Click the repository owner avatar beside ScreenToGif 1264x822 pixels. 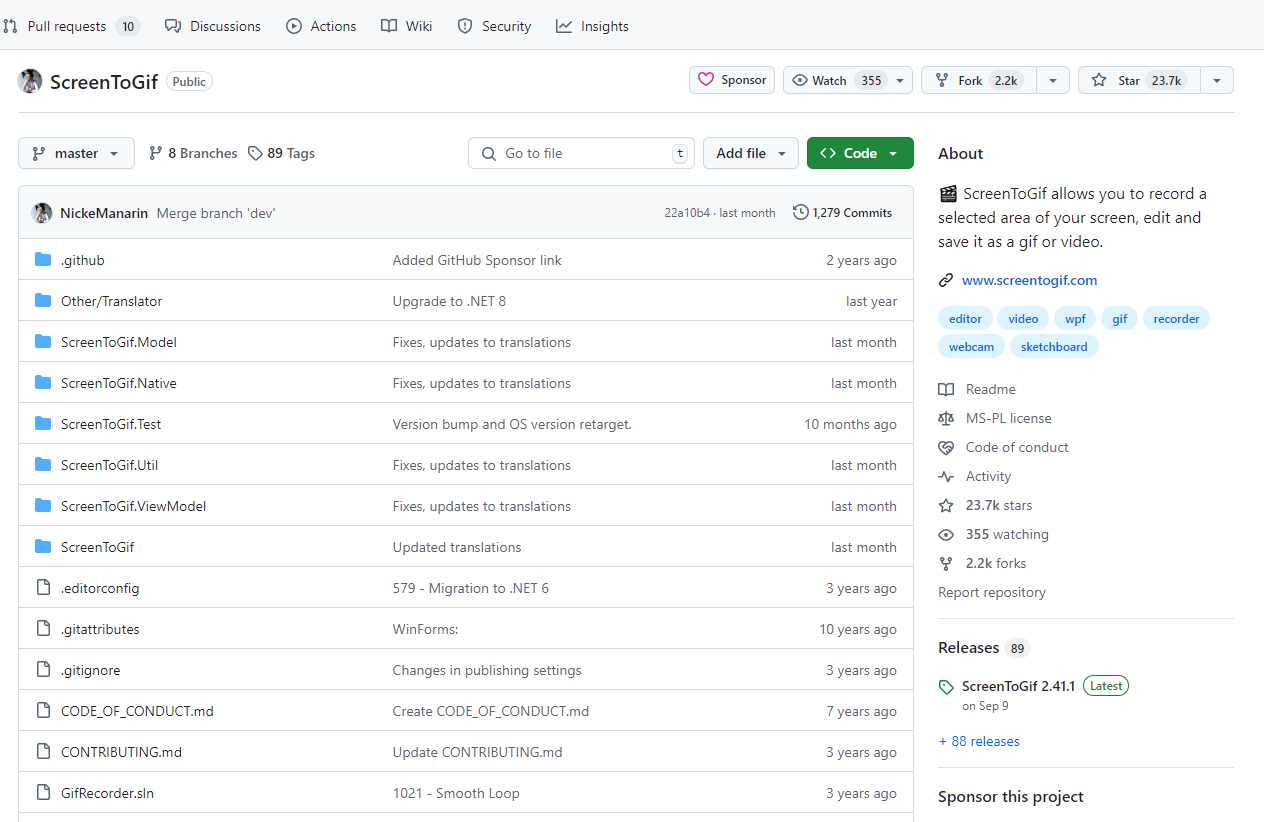point(30,81)
